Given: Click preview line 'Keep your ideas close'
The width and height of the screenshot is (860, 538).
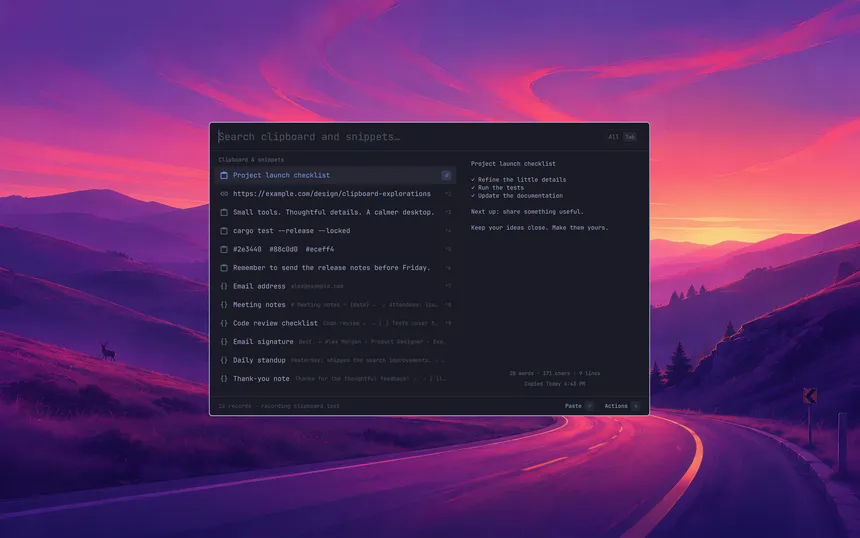Looking at the screenshot, I should [539, 227].
